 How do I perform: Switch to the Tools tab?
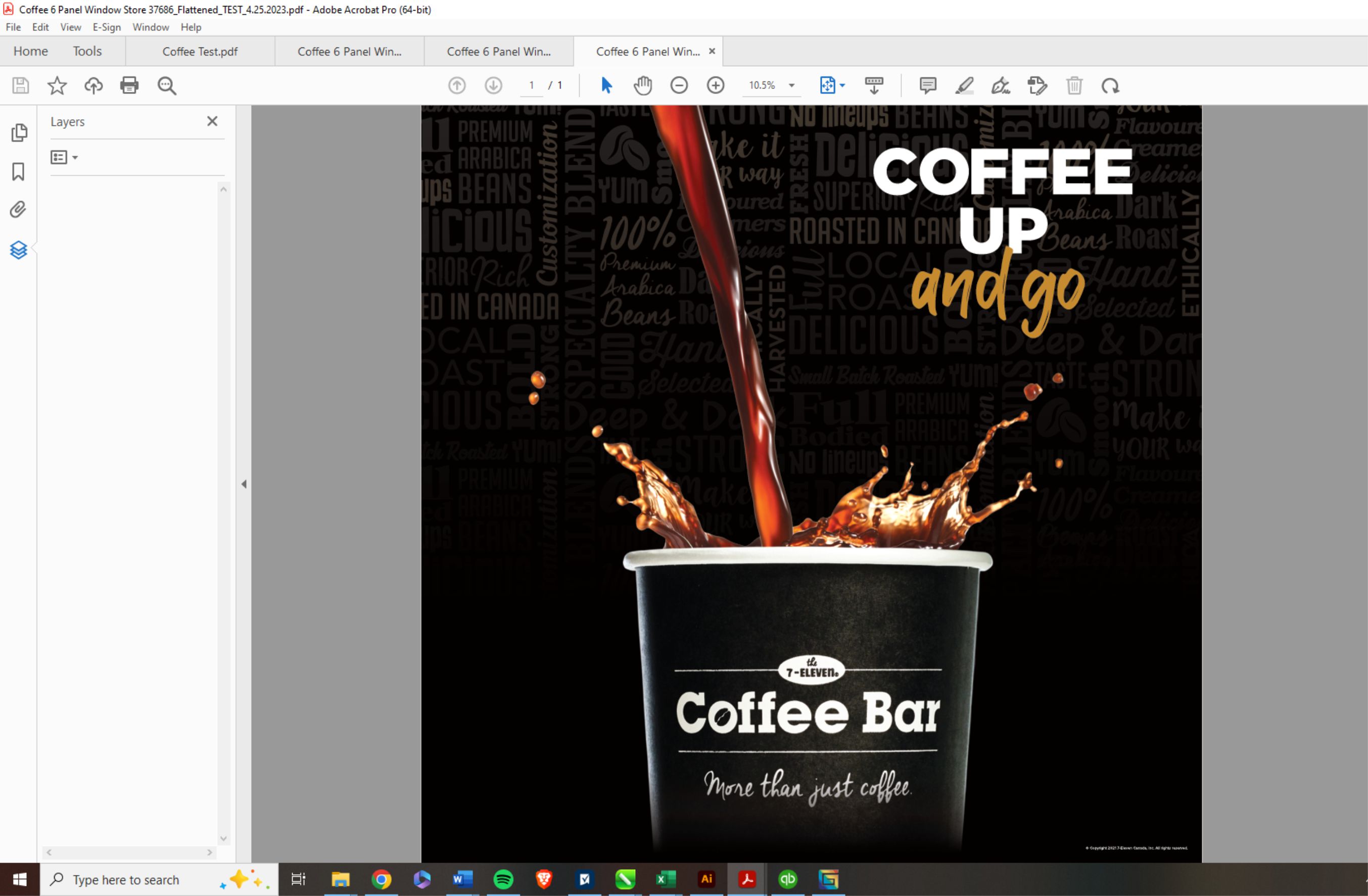pos(87,51)
